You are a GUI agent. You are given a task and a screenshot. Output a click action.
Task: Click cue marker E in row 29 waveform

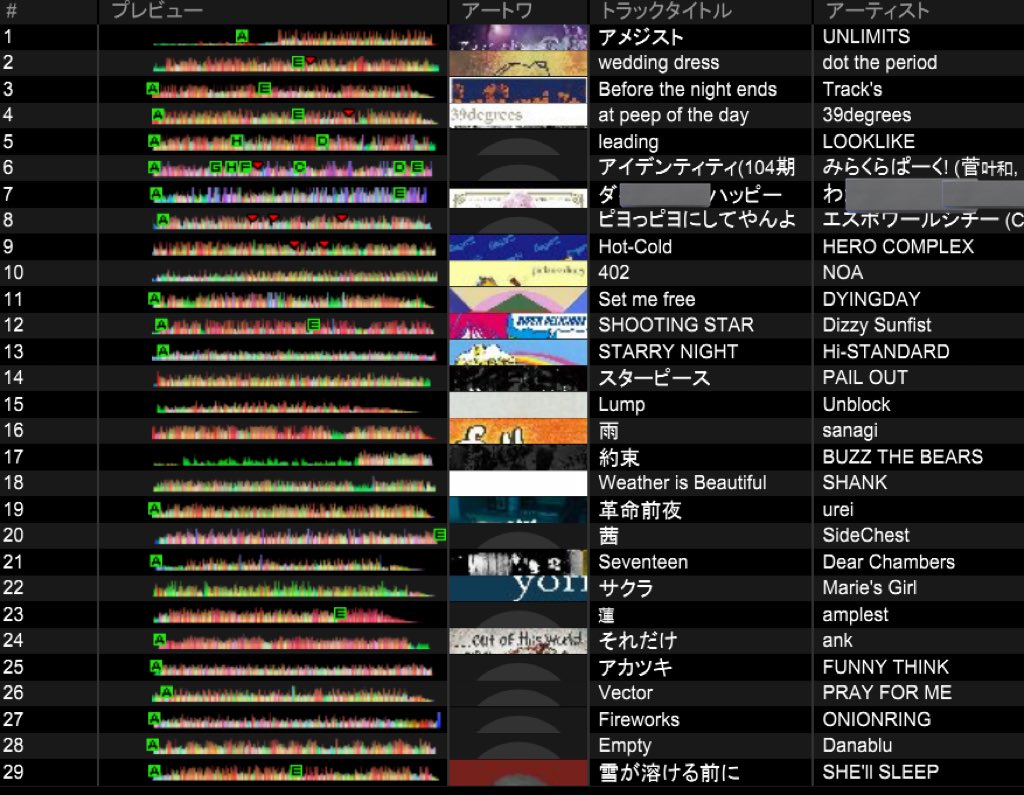click(296, 771)
